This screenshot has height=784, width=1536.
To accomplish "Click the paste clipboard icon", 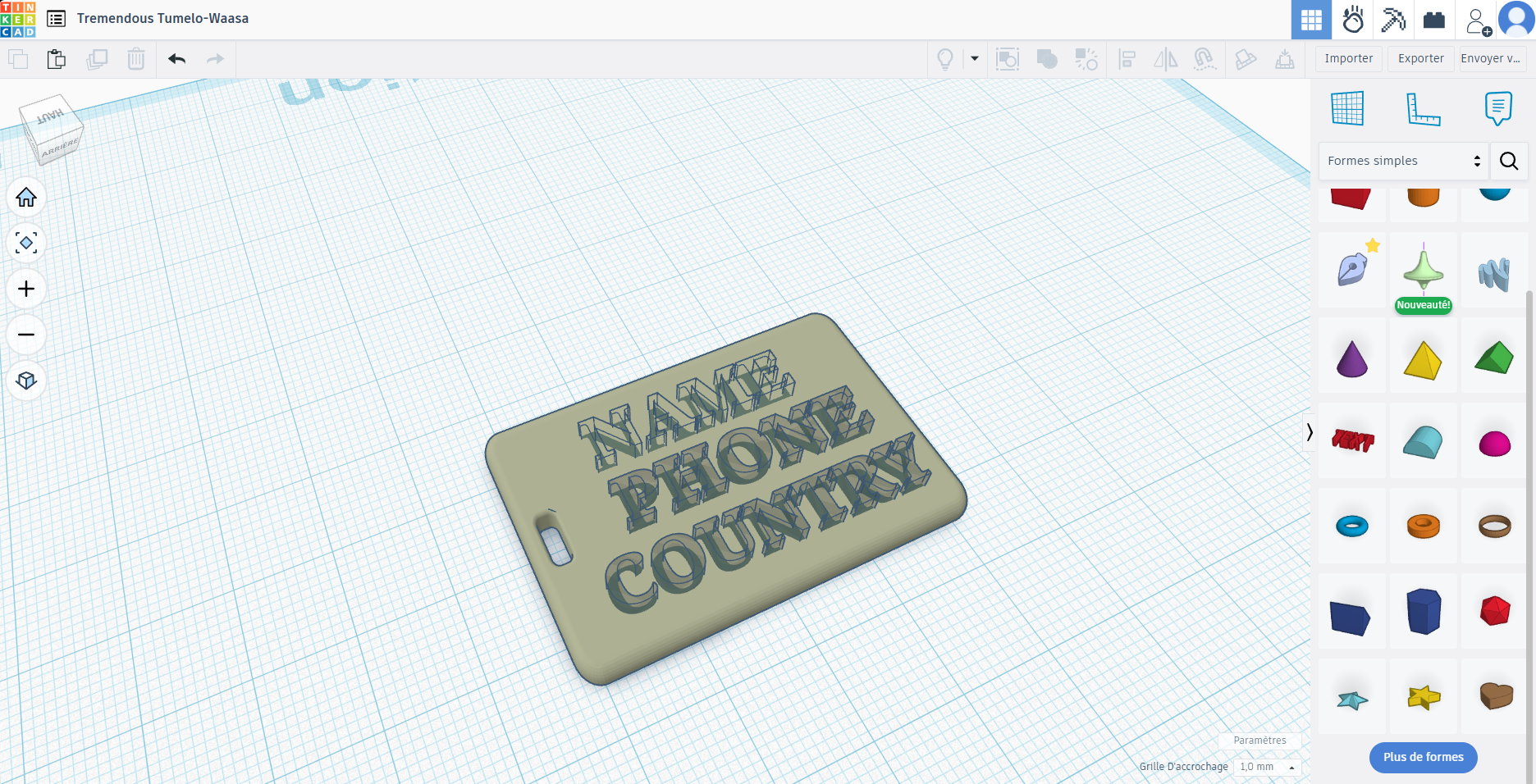I will click(x=57, y=59).
